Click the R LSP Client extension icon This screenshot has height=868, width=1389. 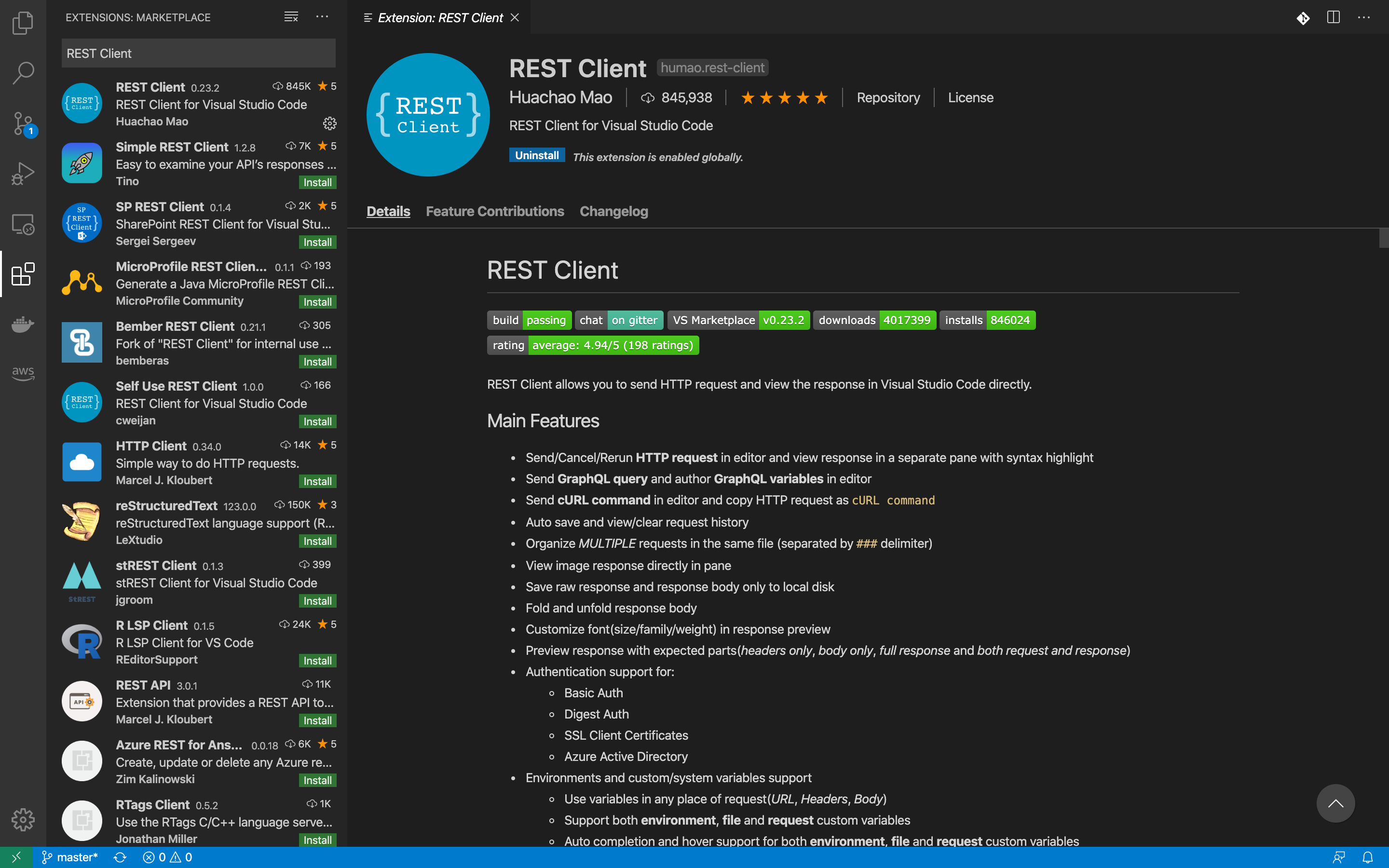click(x=82, y=641)
